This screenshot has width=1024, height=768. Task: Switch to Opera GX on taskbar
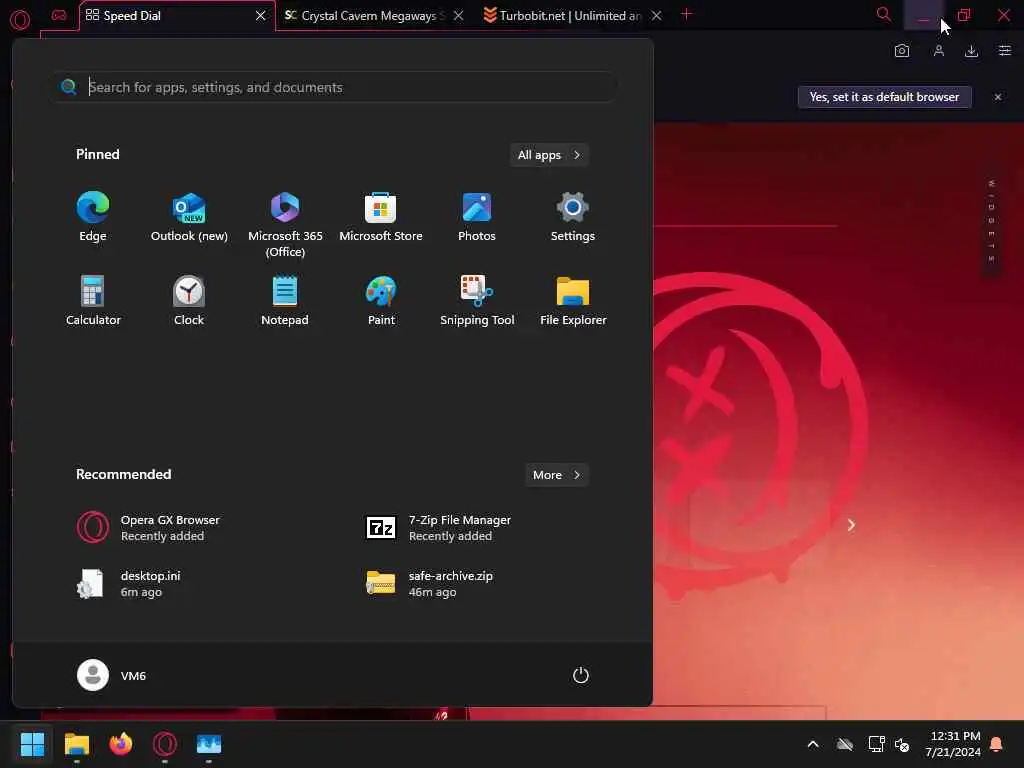165,744
